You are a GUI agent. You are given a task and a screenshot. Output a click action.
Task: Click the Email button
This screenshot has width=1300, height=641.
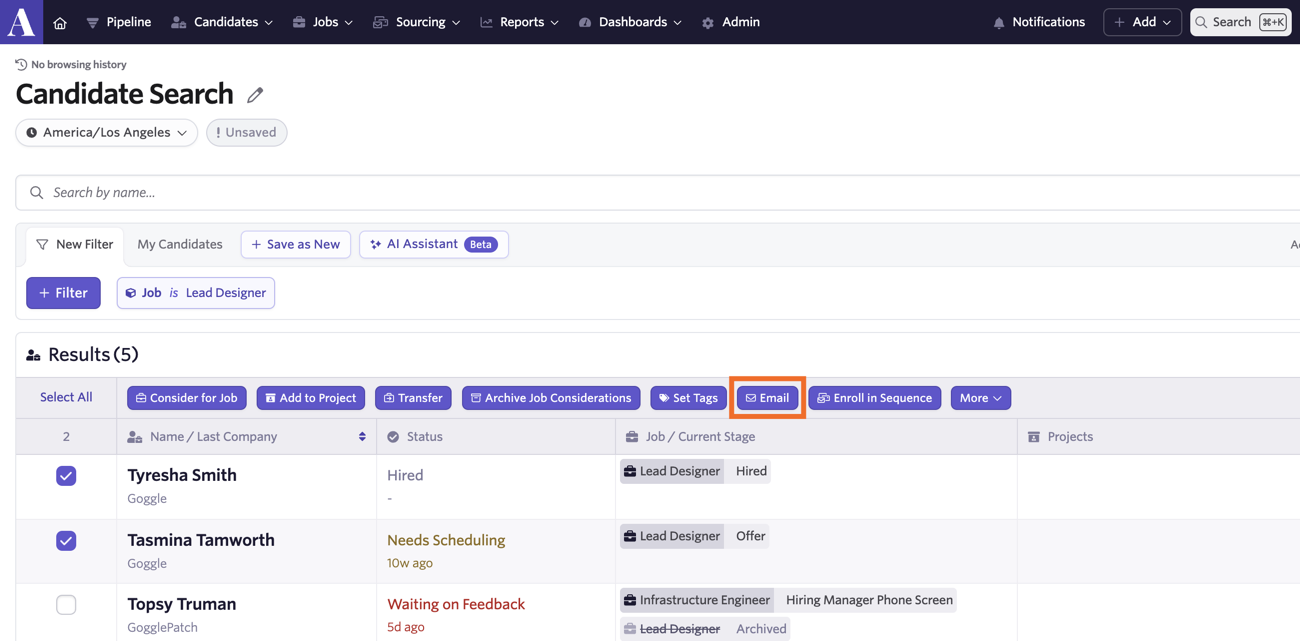768,398
